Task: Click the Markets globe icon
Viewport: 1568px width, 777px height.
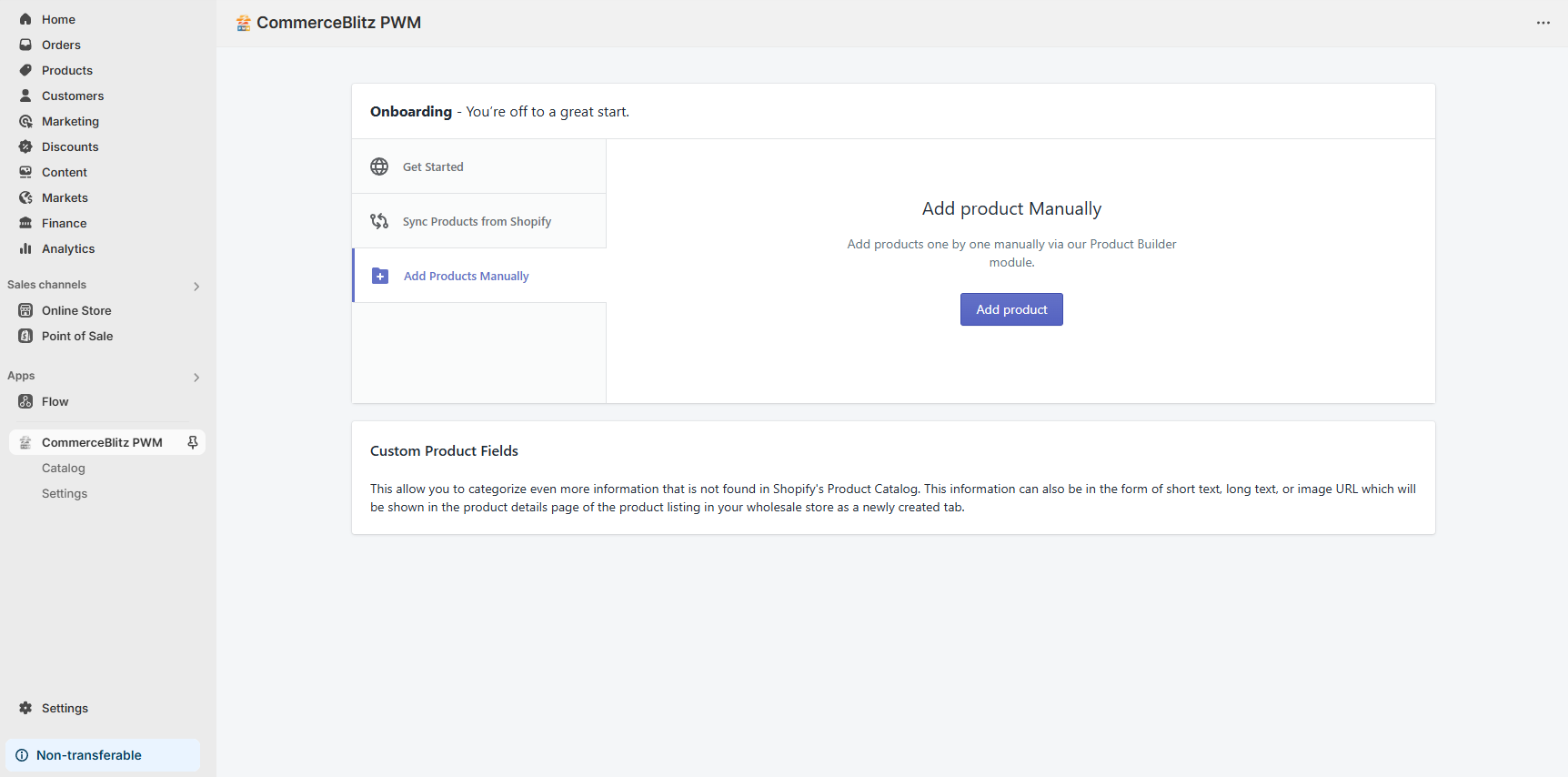Action: (25, 197)
